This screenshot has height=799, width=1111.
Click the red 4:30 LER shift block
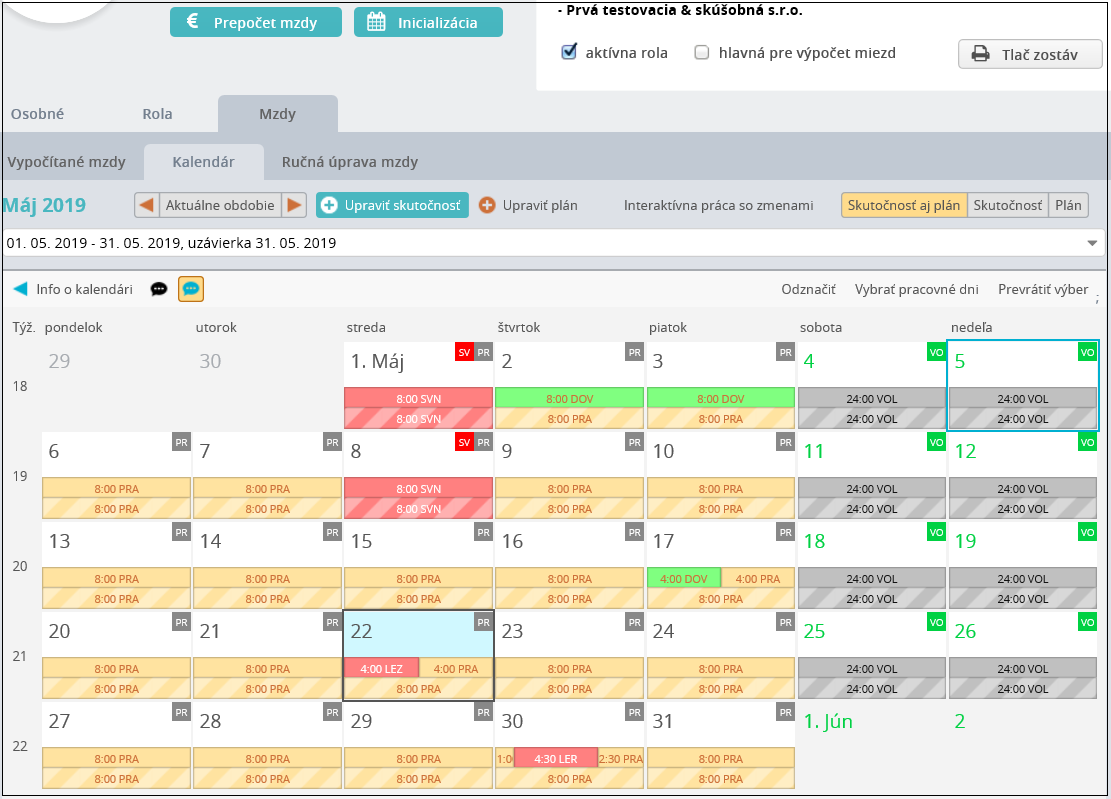click(556, 759)
